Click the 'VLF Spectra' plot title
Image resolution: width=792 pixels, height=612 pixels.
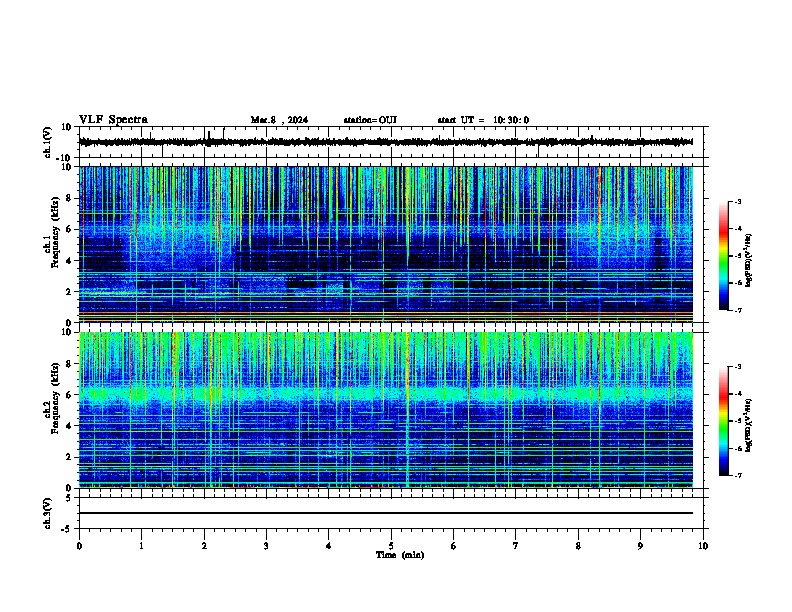[x=113, y=120]
